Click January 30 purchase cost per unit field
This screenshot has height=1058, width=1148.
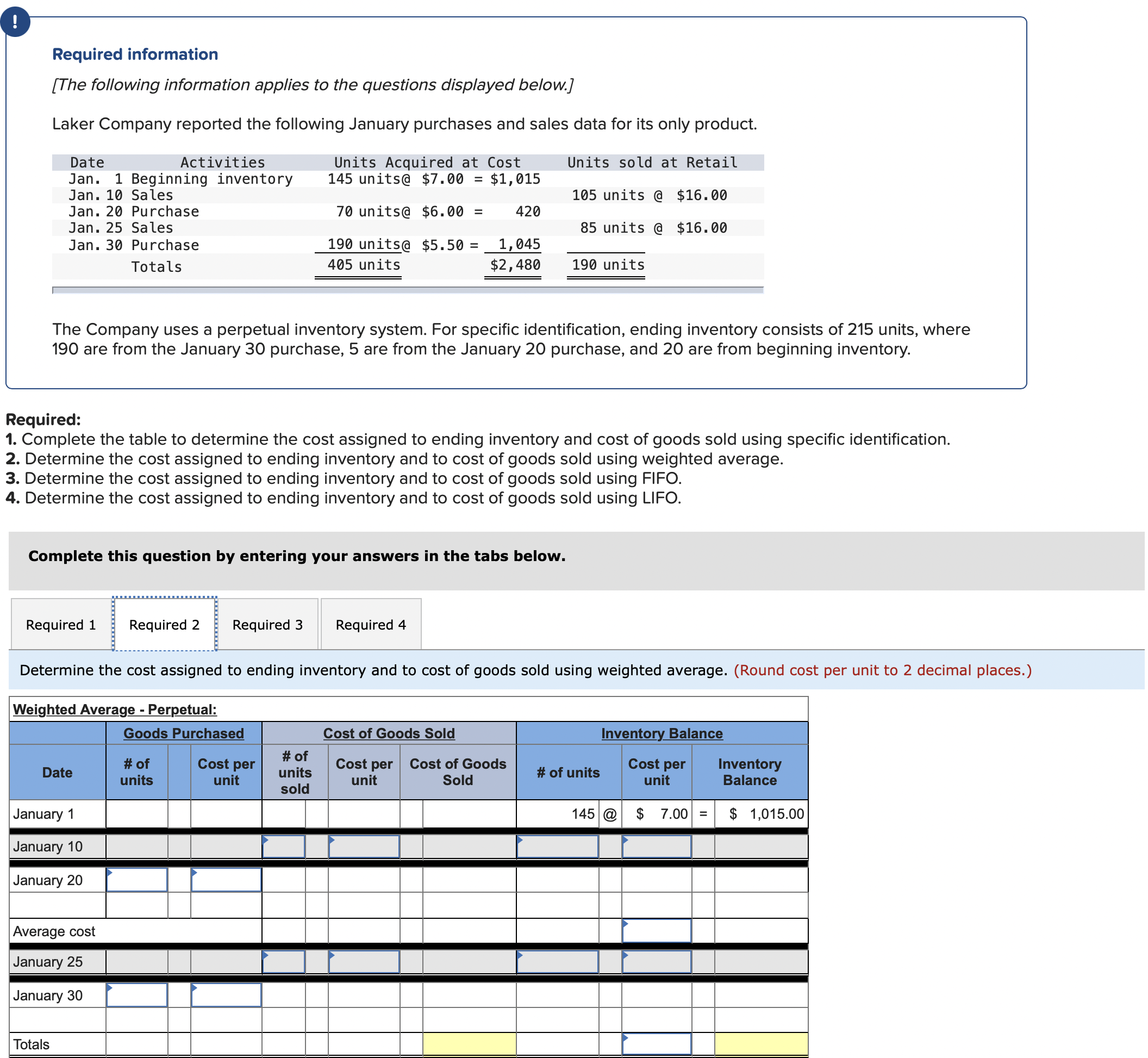[x=226, y=995]
